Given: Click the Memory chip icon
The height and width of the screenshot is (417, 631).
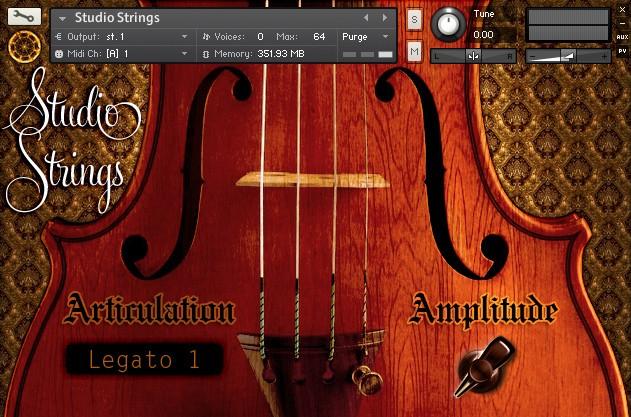Looking at the screenshot, I should point(206,54).
